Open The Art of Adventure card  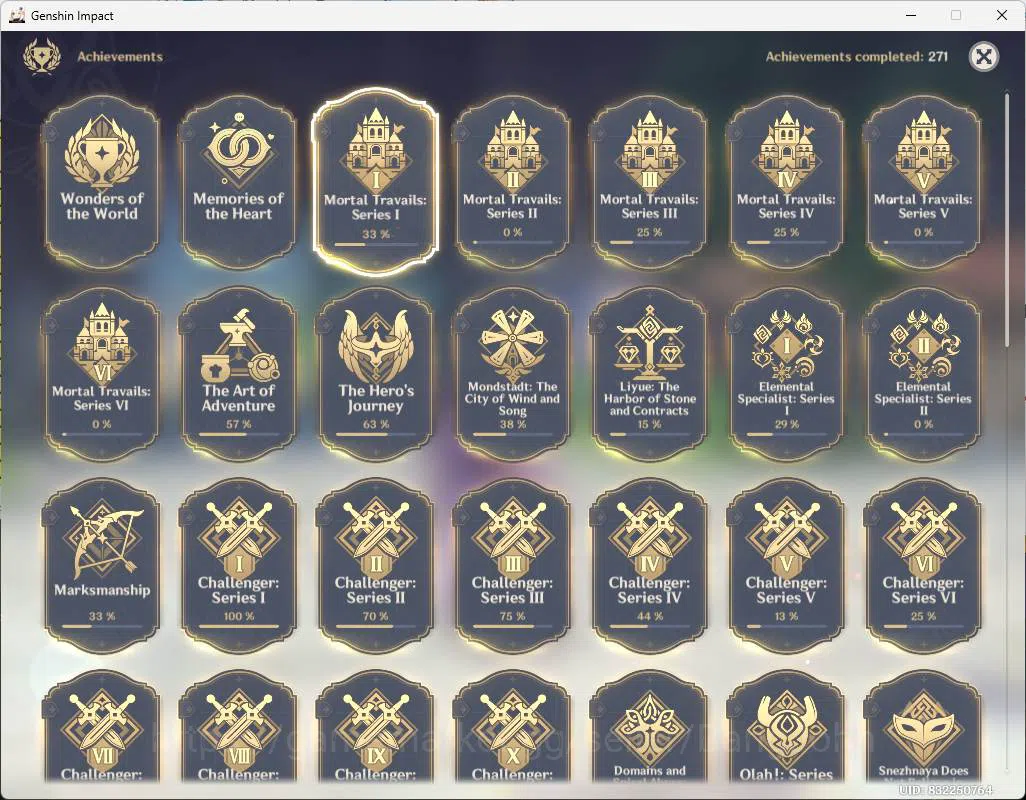pos(238,373)
